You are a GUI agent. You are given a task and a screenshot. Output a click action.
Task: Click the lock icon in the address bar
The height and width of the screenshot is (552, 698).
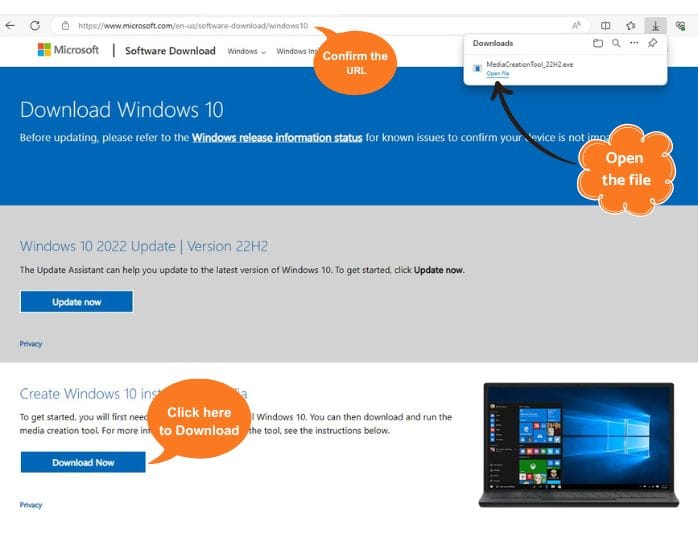65,25
